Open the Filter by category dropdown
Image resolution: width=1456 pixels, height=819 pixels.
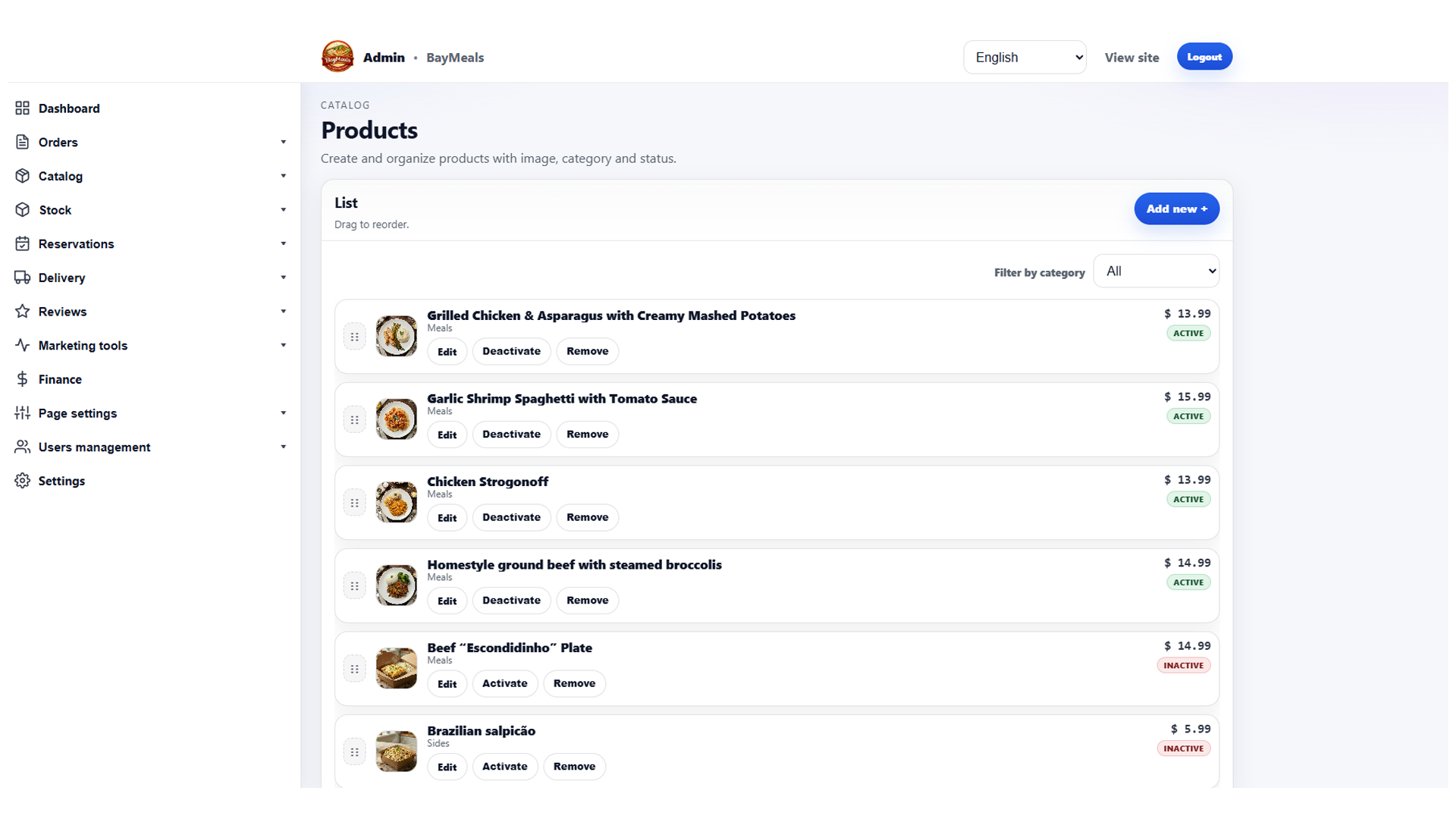coord(1156,271)
